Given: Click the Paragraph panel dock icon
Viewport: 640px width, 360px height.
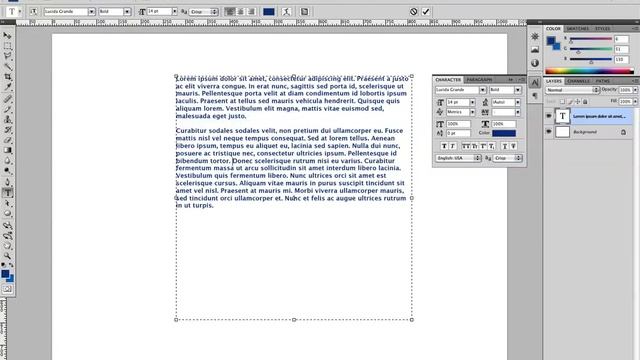Looking at the screenshot, I should [535, 96].
